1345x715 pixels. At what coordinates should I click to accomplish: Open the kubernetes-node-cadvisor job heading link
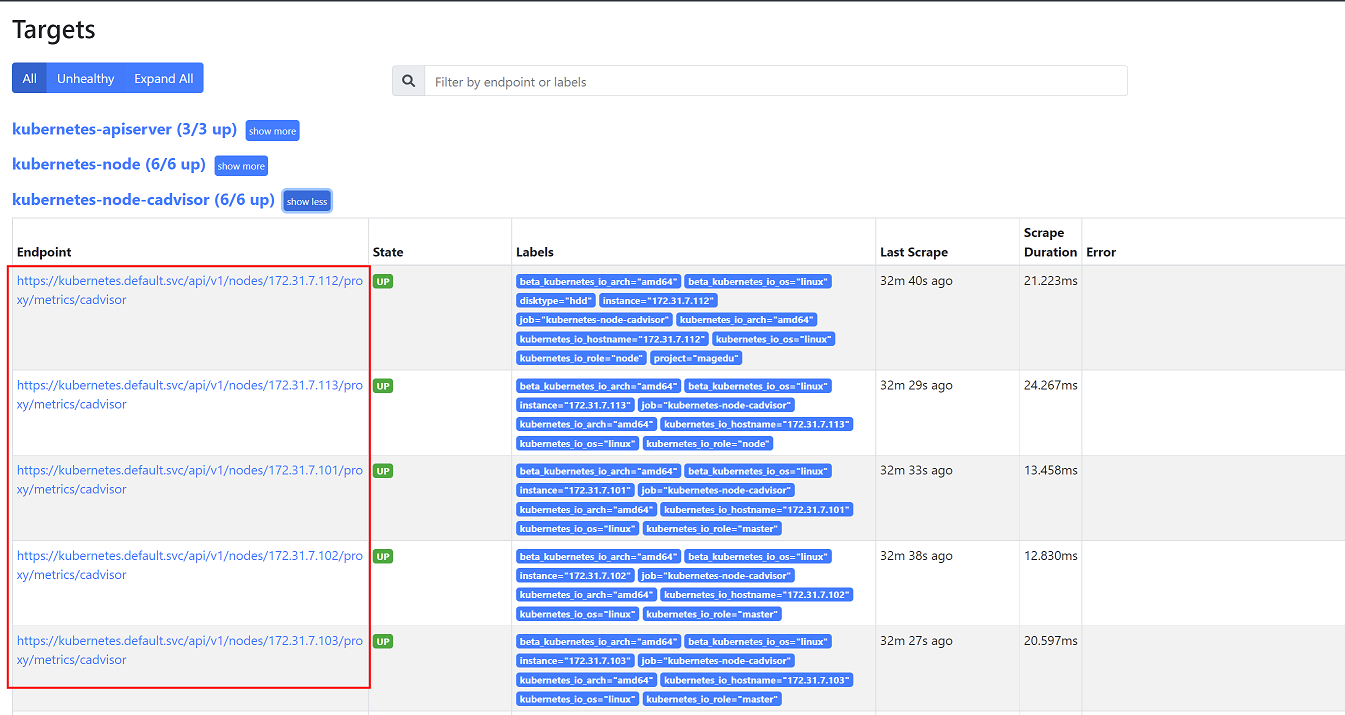click(x=143, y=199)
